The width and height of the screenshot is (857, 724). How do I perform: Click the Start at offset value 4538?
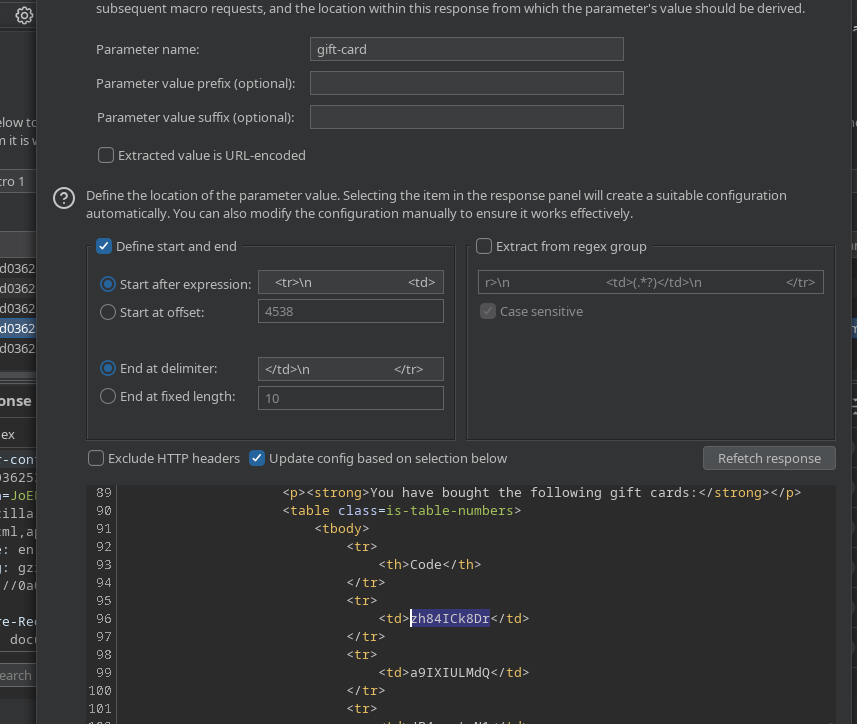350,311
